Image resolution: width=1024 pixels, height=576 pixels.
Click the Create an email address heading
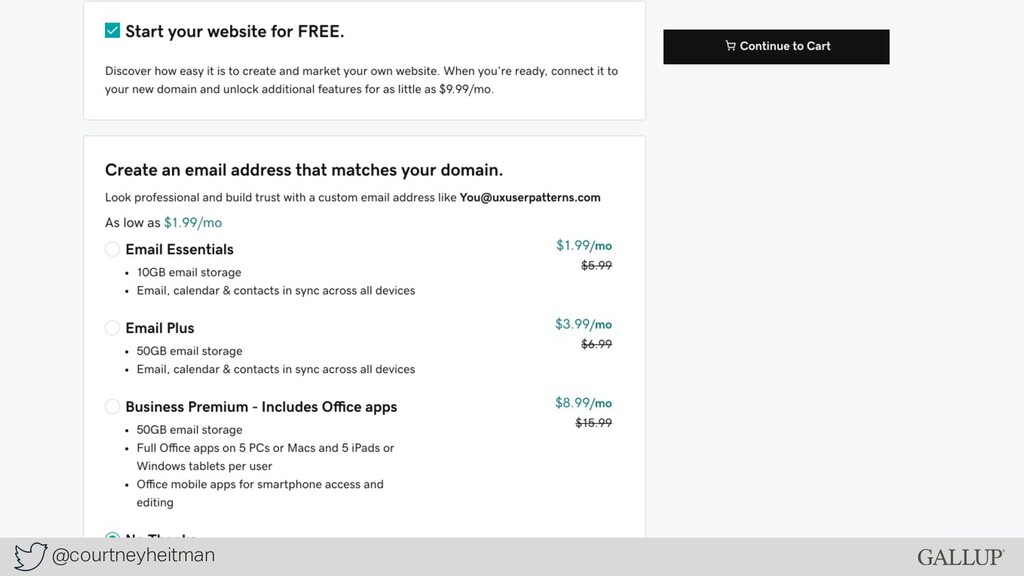[x=304, y=170]
